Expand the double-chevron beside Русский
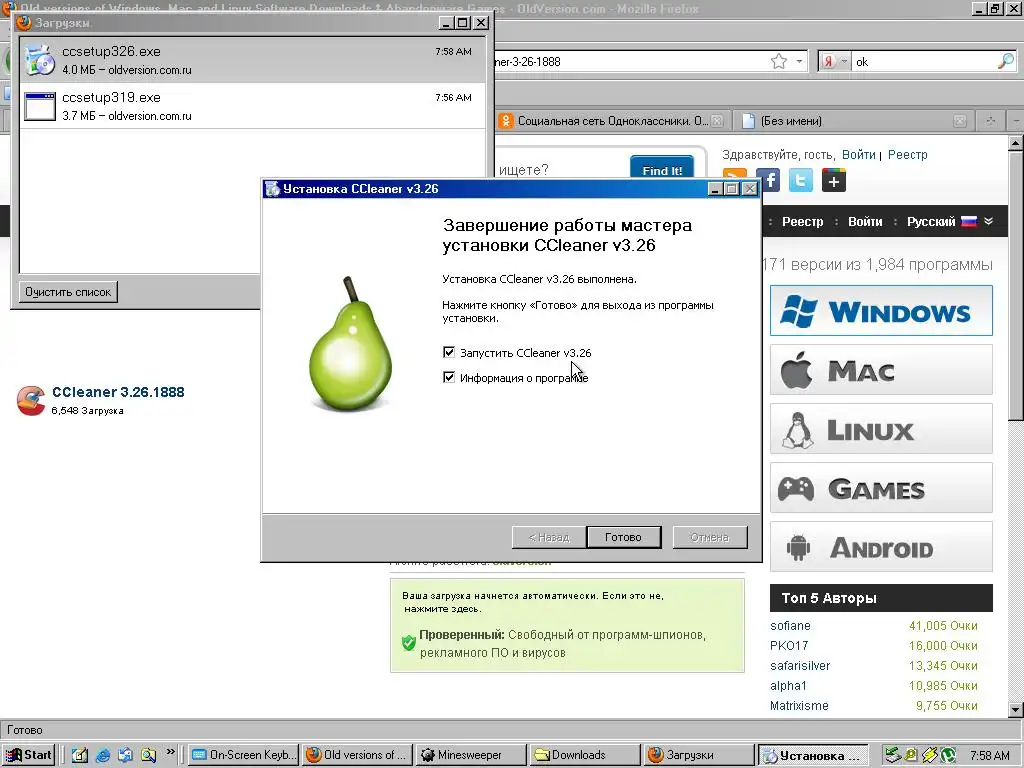This screenshot has width=1024, height=768. [989, 221]
